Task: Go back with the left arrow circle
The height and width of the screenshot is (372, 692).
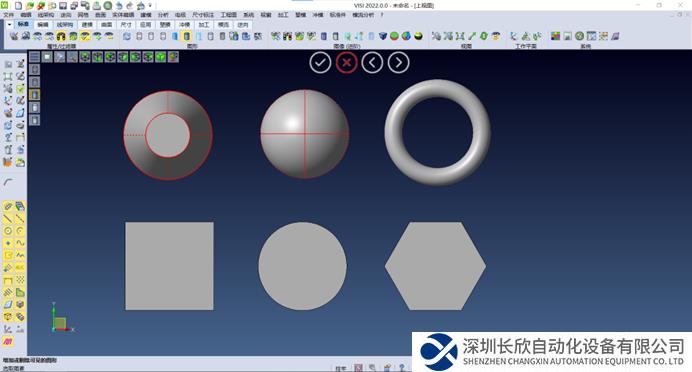Action: (x=372, y=63)
